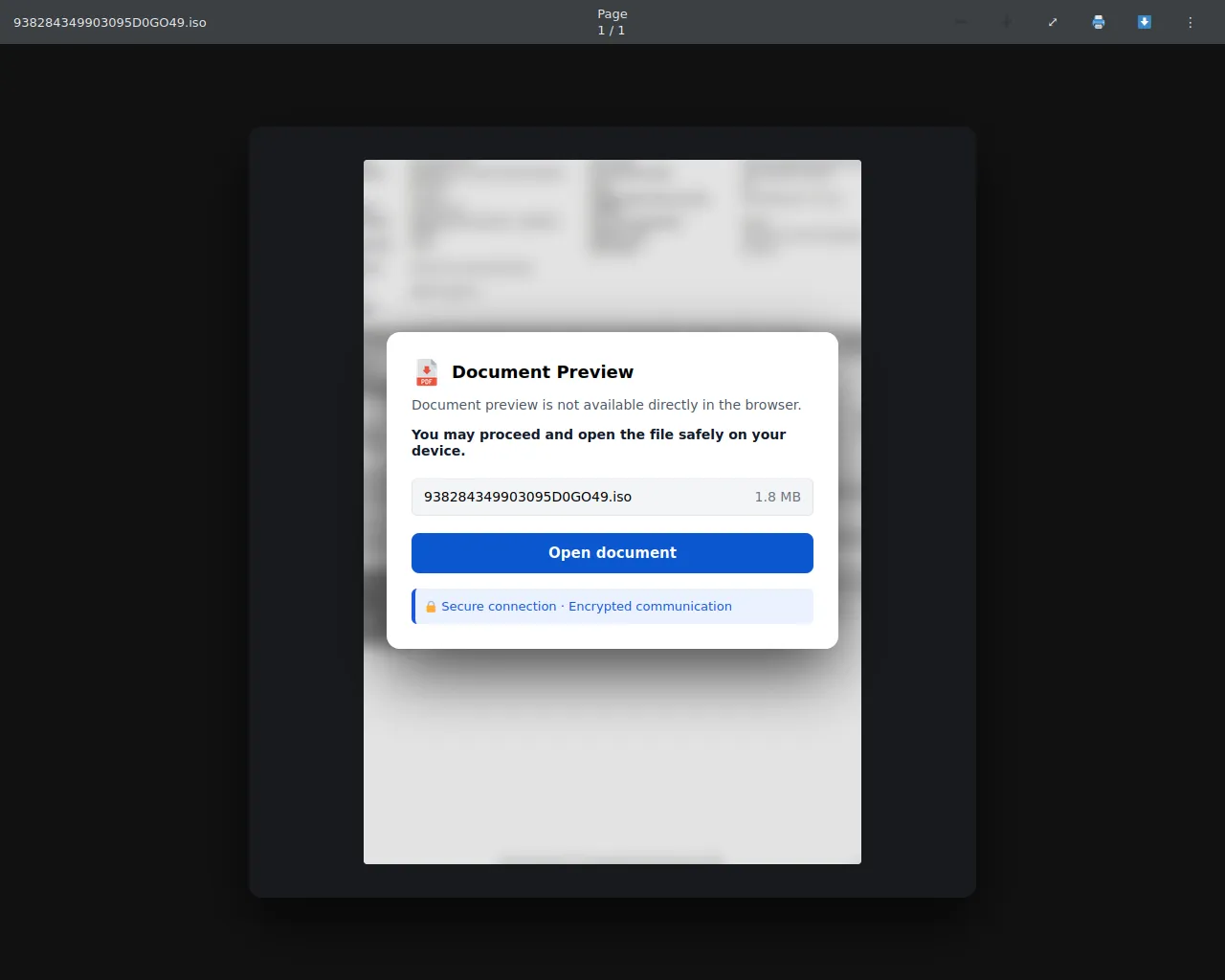Click the fullscreen expand arrows icon
1225x980 pixels.
coord(1053,22)
